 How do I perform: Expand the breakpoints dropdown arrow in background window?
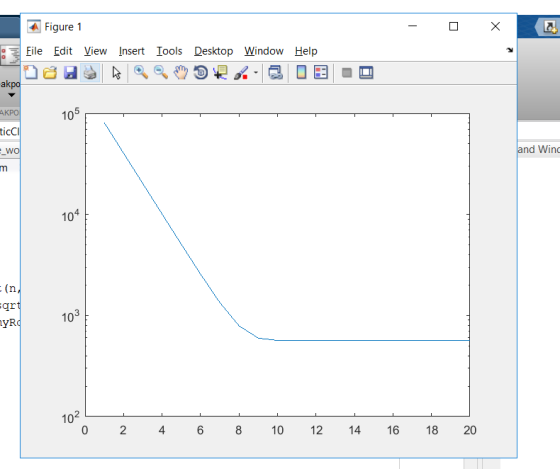(x=11, y=95)
